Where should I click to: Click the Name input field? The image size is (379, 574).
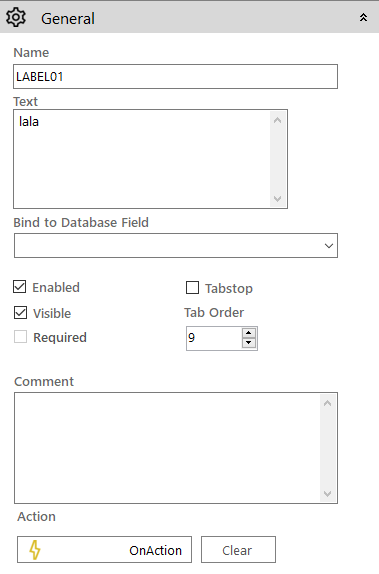point(175,77)
